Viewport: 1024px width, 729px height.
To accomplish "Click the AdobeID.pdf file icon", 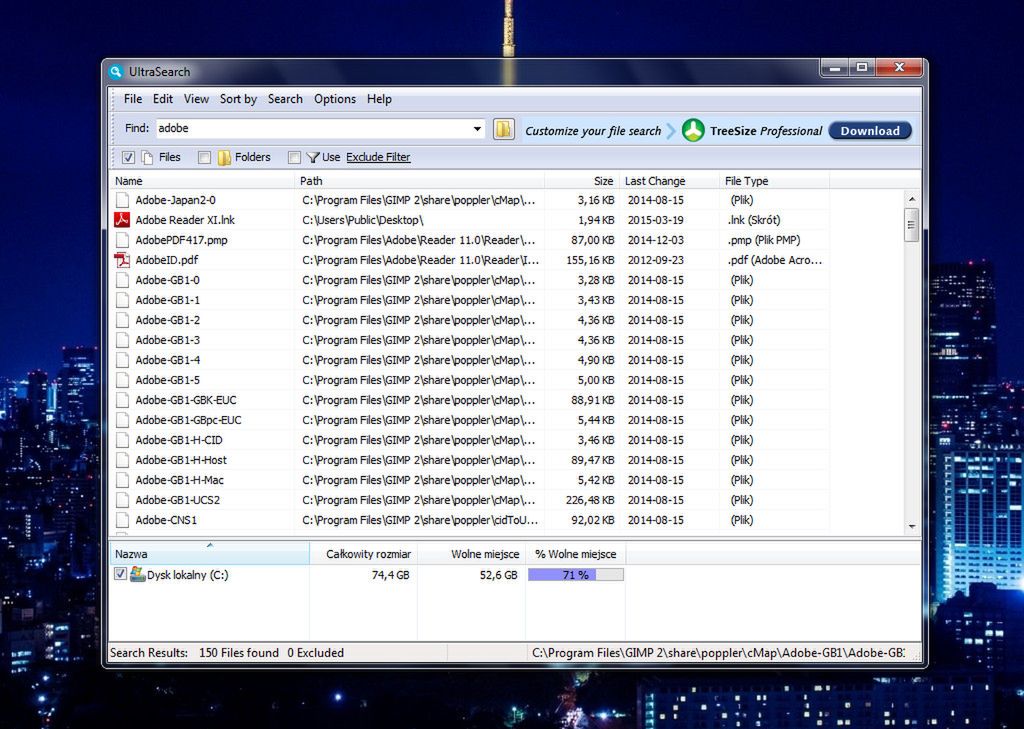I will pos(122,260).
